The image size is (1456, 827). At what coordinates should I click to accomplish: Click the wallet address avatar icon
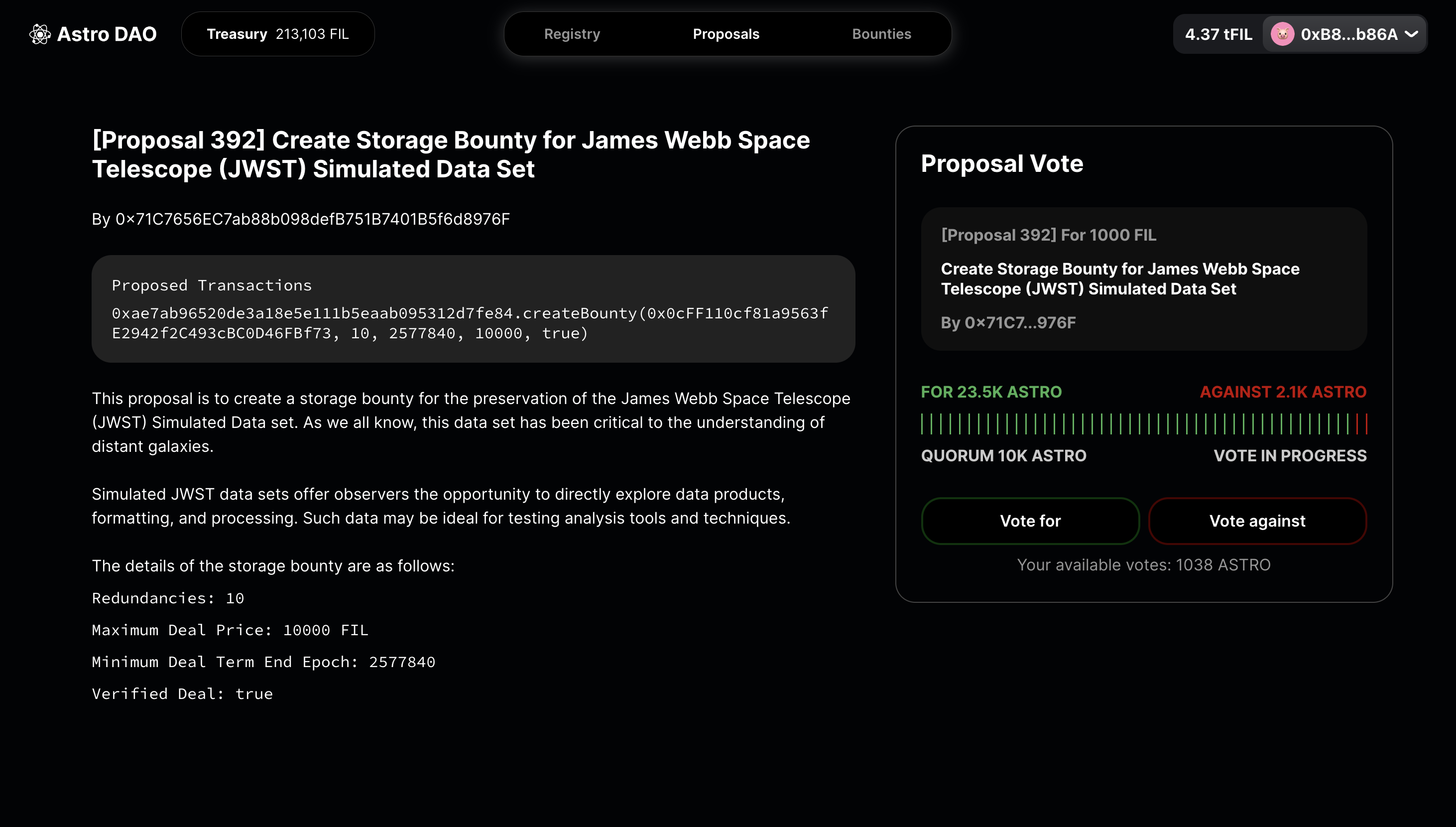pos(1283,34)
